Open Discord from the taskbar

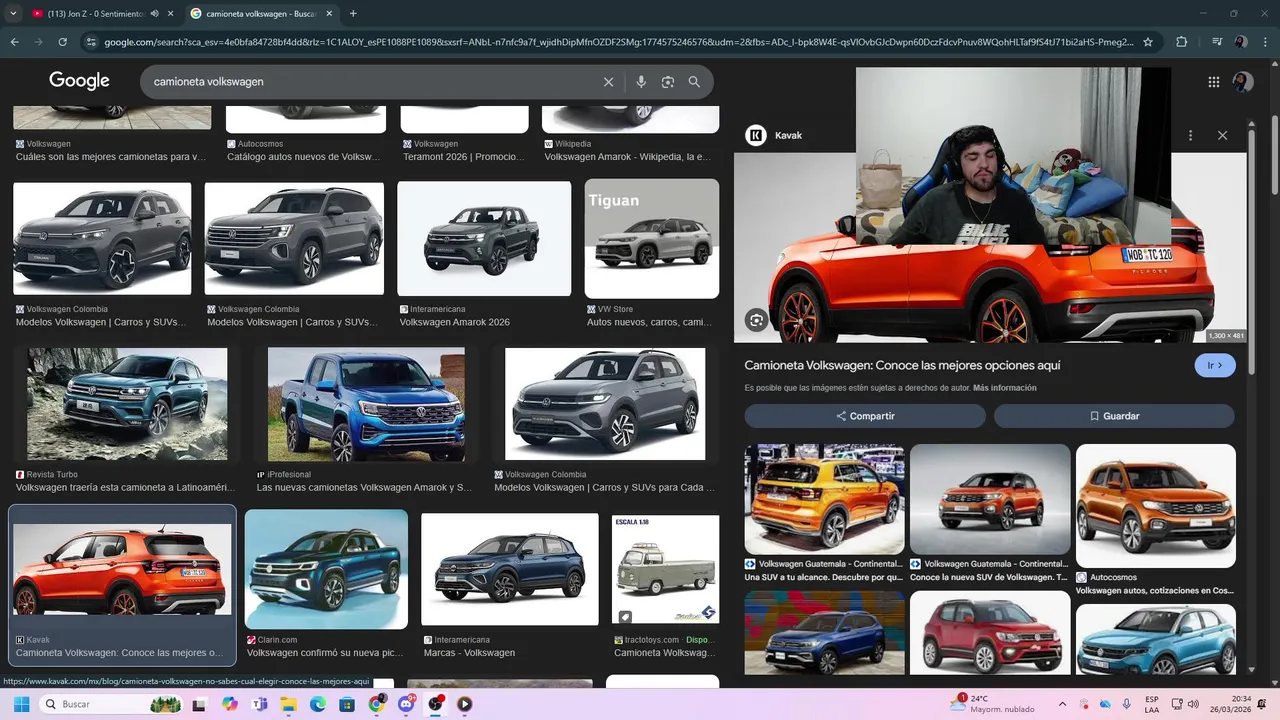click(406, 704)
